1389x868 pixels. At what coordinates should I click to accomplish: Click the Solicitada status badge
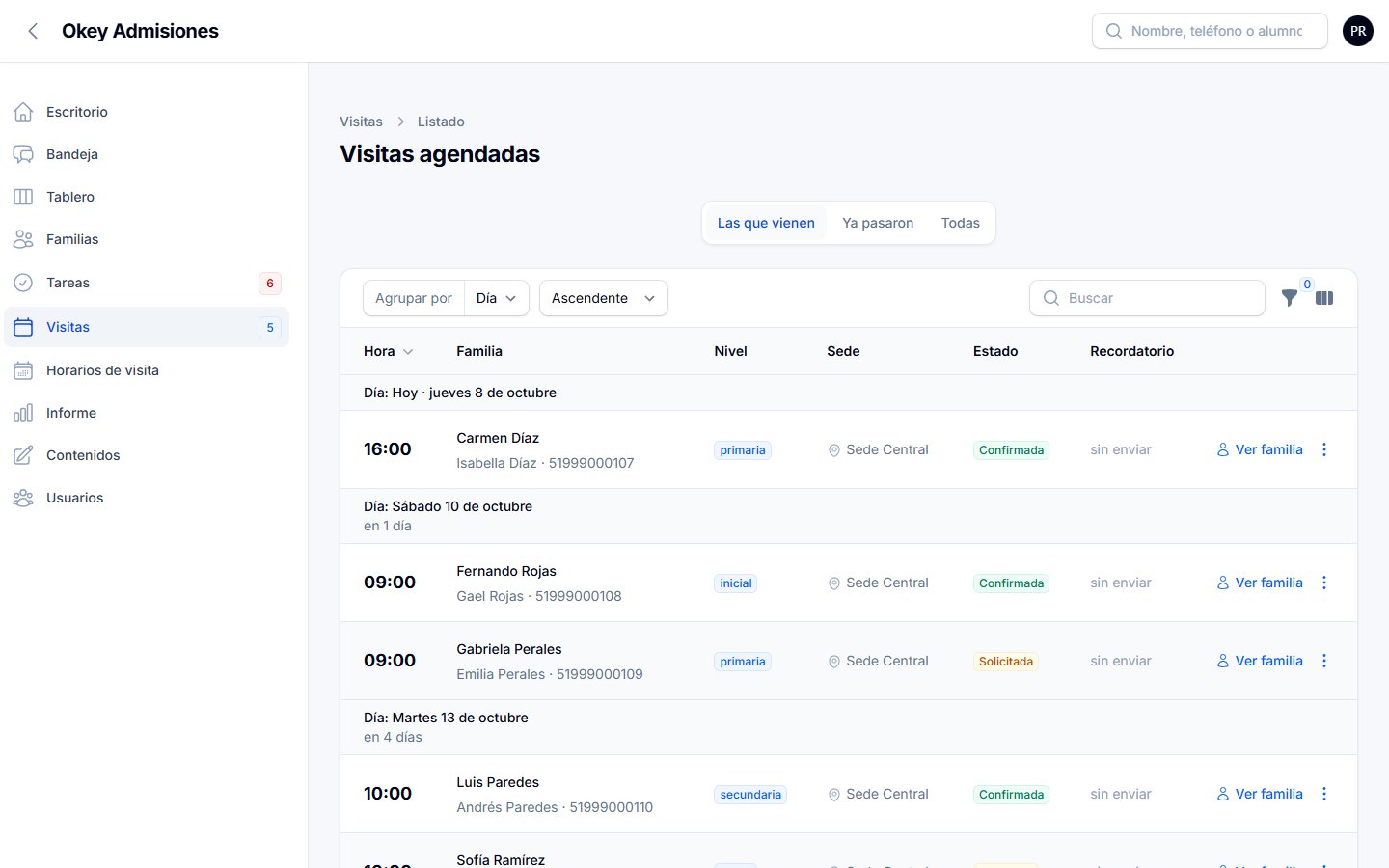tap(1006, 662)
